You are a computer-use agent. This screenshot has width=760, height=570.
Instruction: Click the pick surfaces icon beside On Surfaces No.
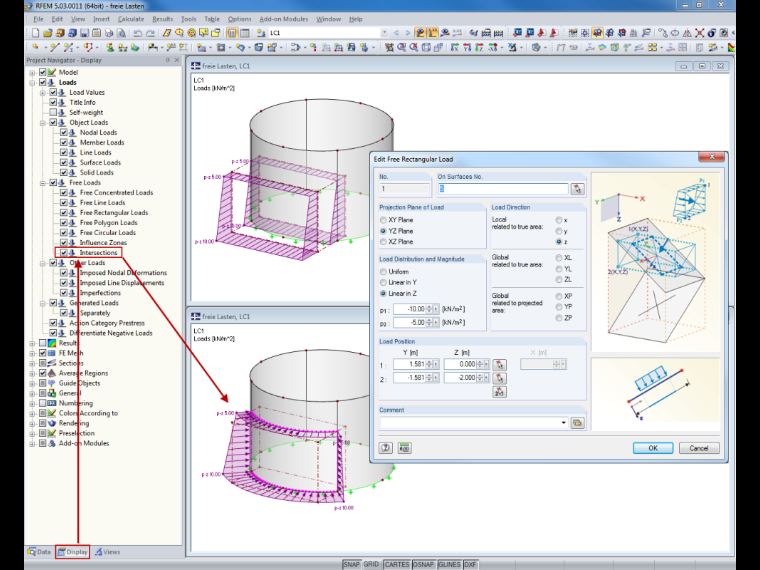(x=577, y=189)
